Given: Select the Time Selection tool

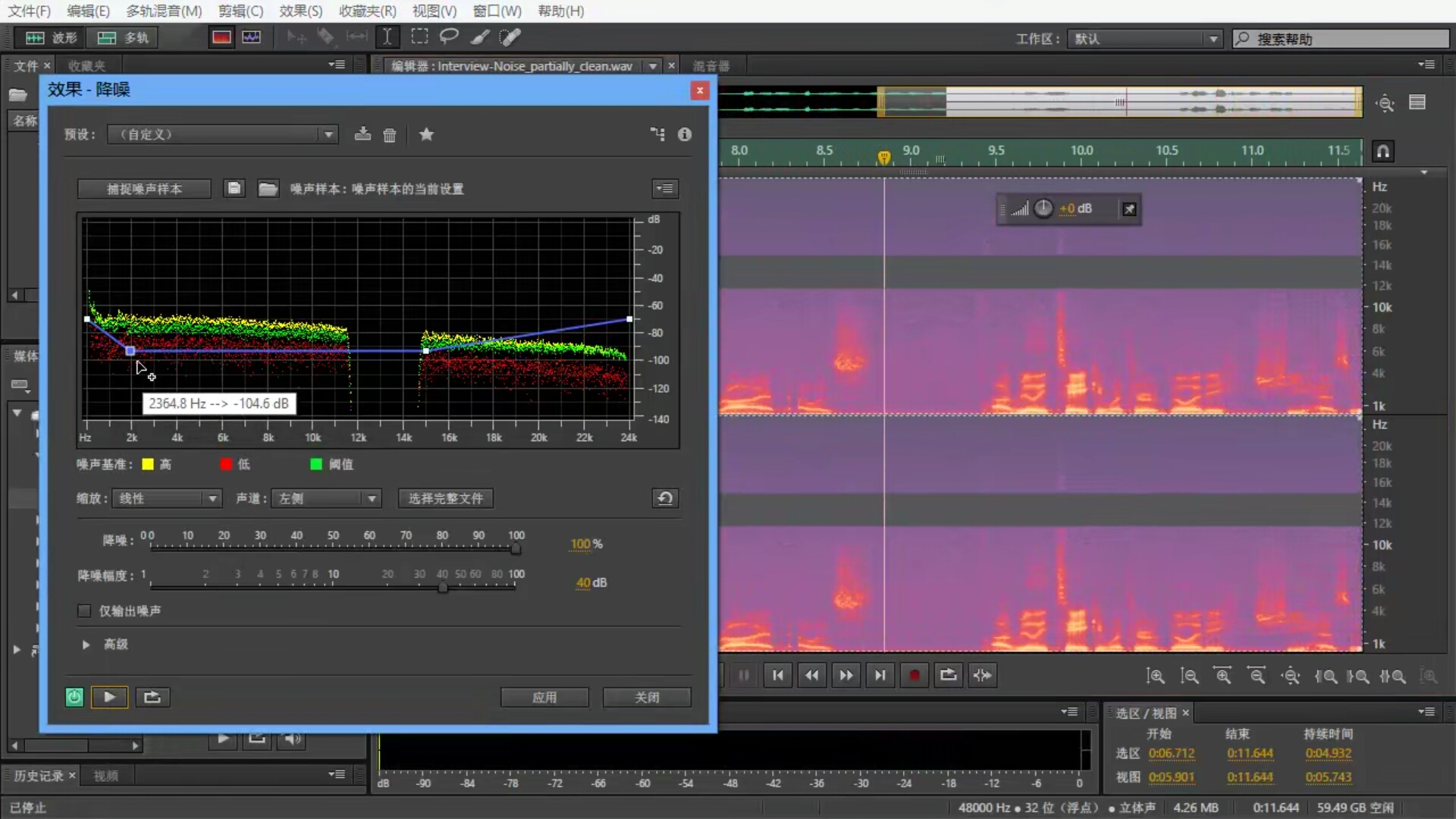Looking at the screenshot, I should tap(388, 36).
